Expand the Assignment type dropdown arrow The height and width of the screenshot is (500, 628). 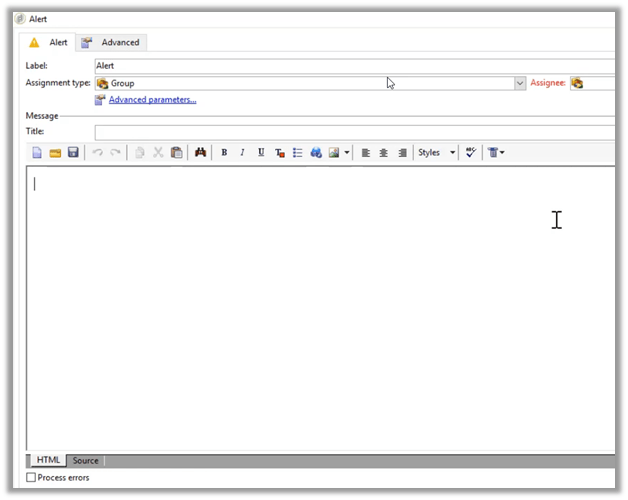coord(520,83)
